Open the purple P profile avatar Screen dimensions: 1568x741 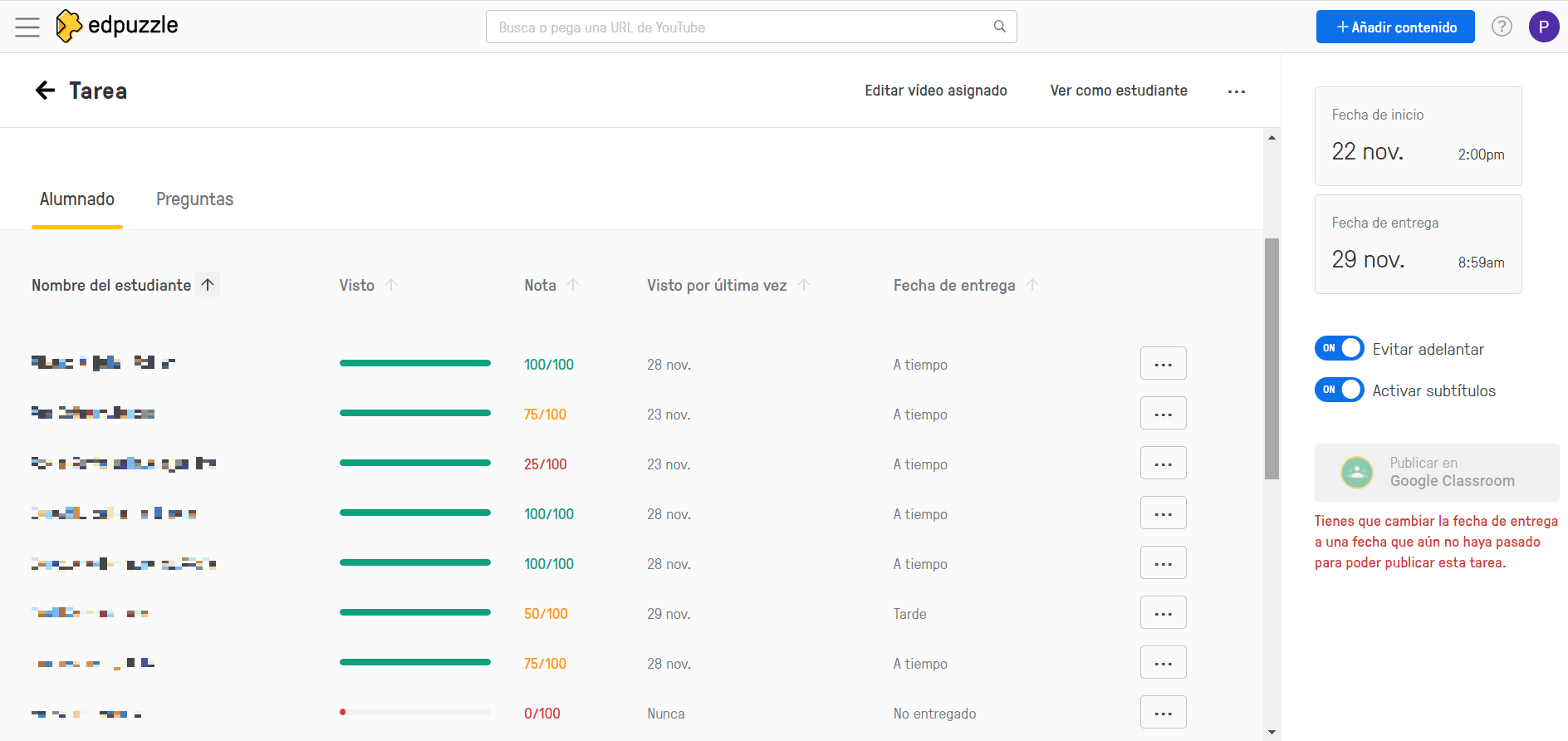tap(1544, 27)
